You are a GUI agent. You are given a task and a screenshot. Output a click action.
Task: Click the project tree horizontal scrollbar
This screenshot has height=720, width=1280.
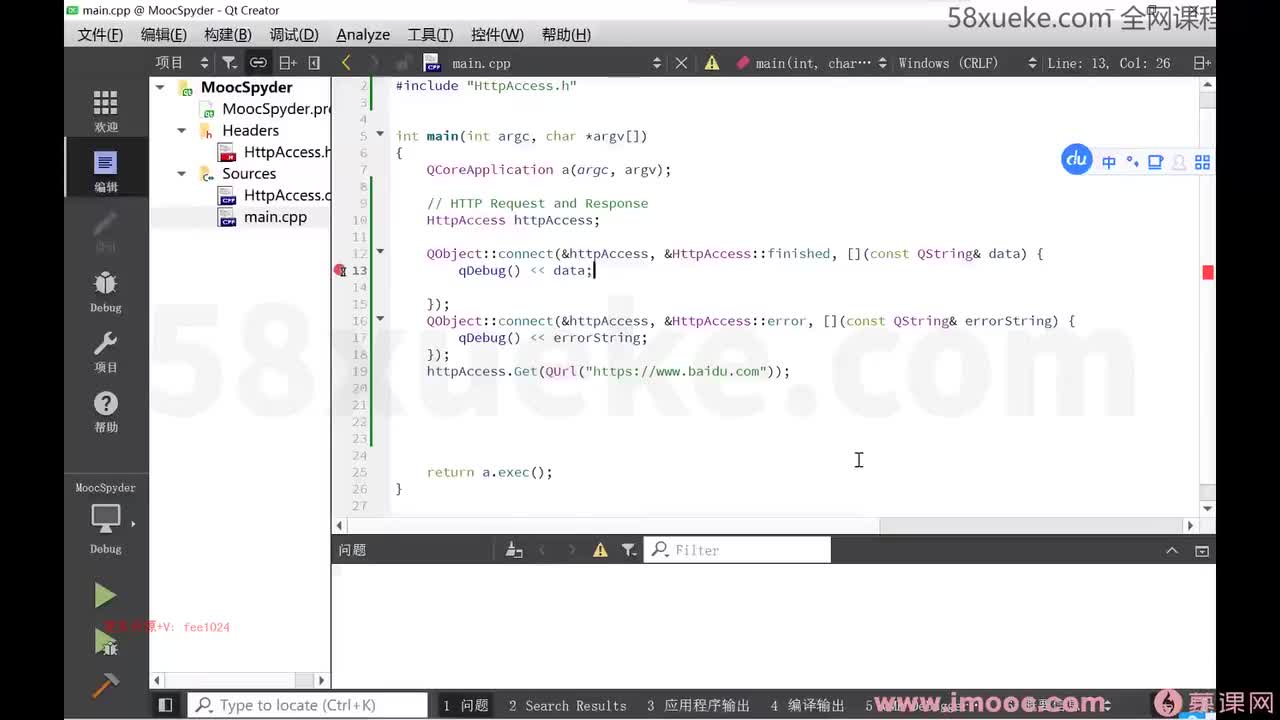[x=240, y=680]
